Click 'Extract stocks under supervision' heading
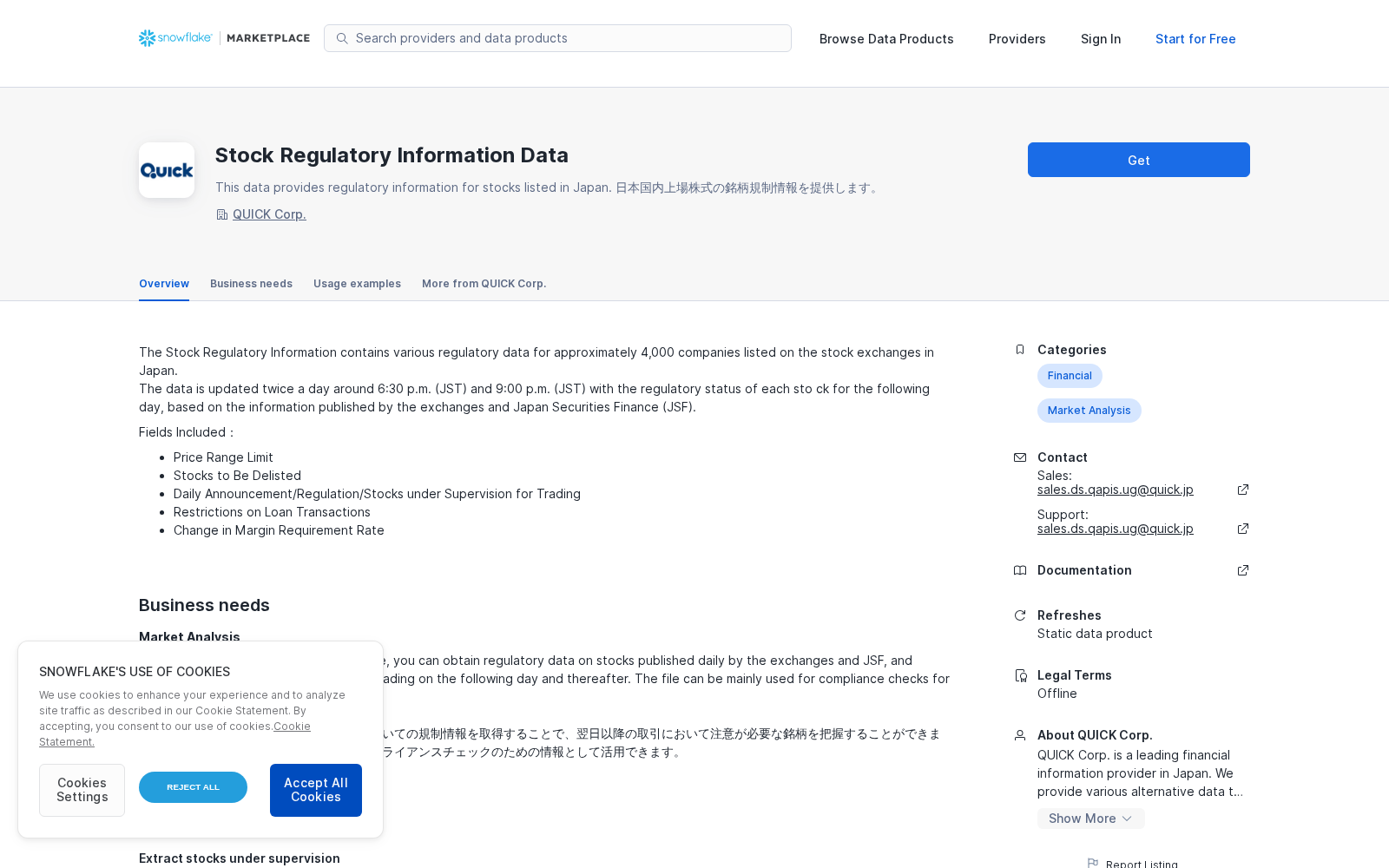 point(240,858)
